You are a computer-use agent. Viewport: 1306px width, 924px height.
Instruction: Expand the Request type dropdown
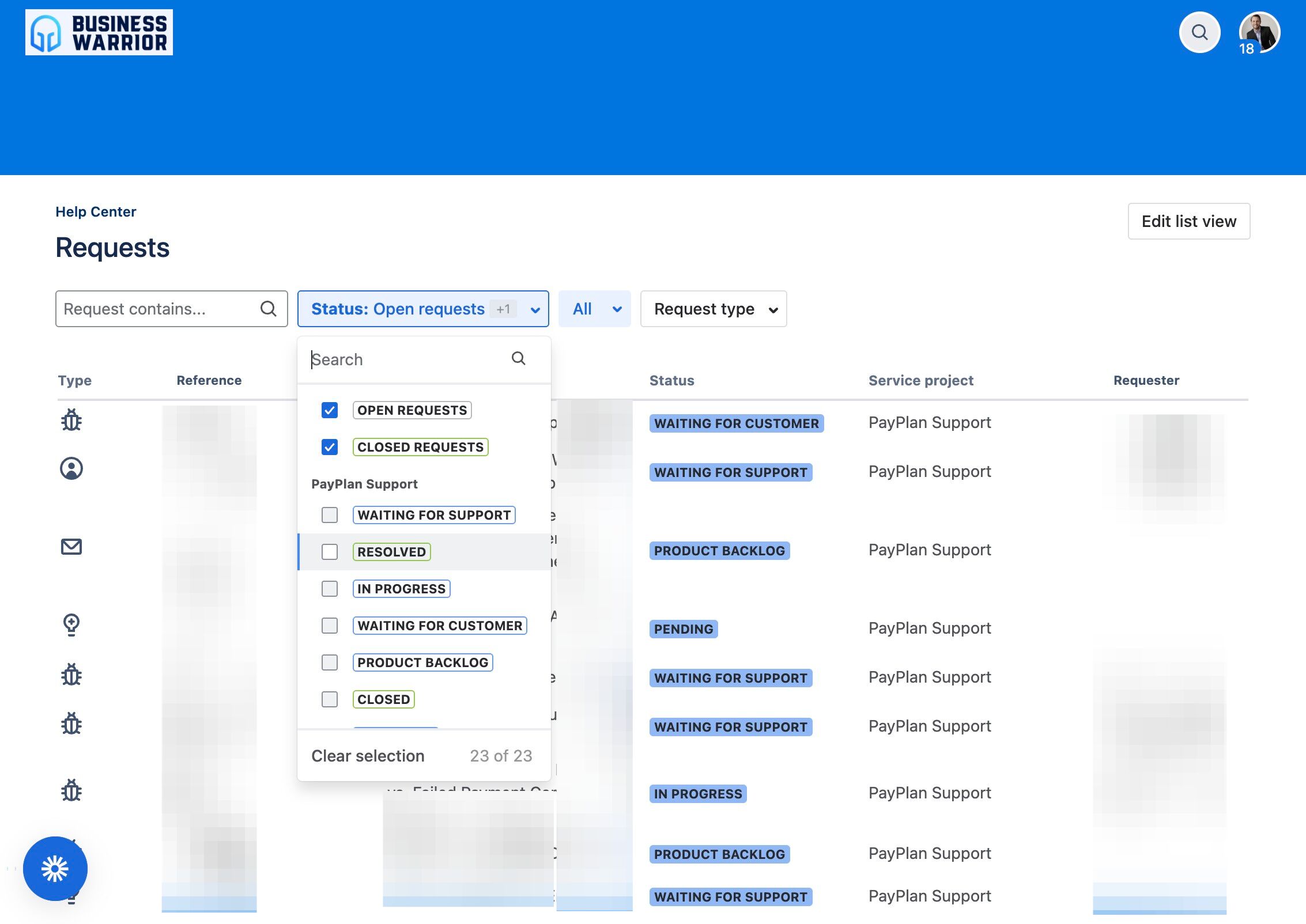pyautogui.click(x=714, y=309)
